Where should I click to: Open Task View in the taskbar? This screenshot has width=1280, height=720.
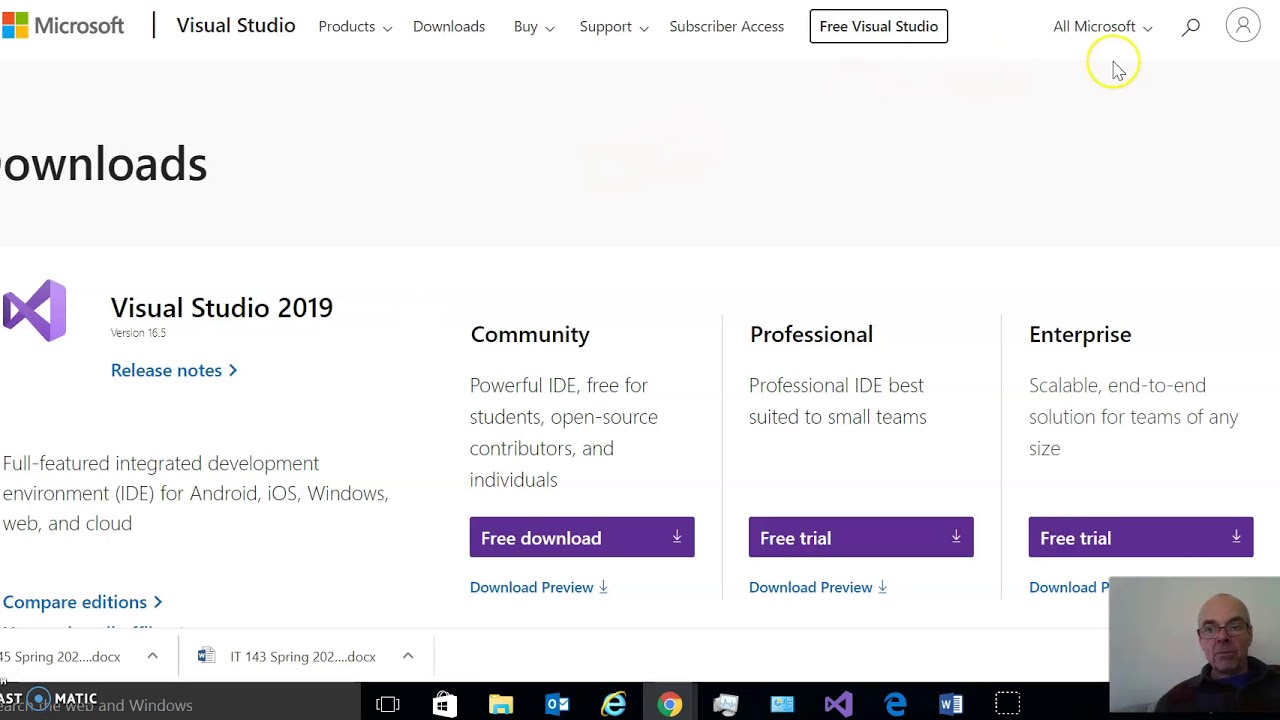[388, 705]
